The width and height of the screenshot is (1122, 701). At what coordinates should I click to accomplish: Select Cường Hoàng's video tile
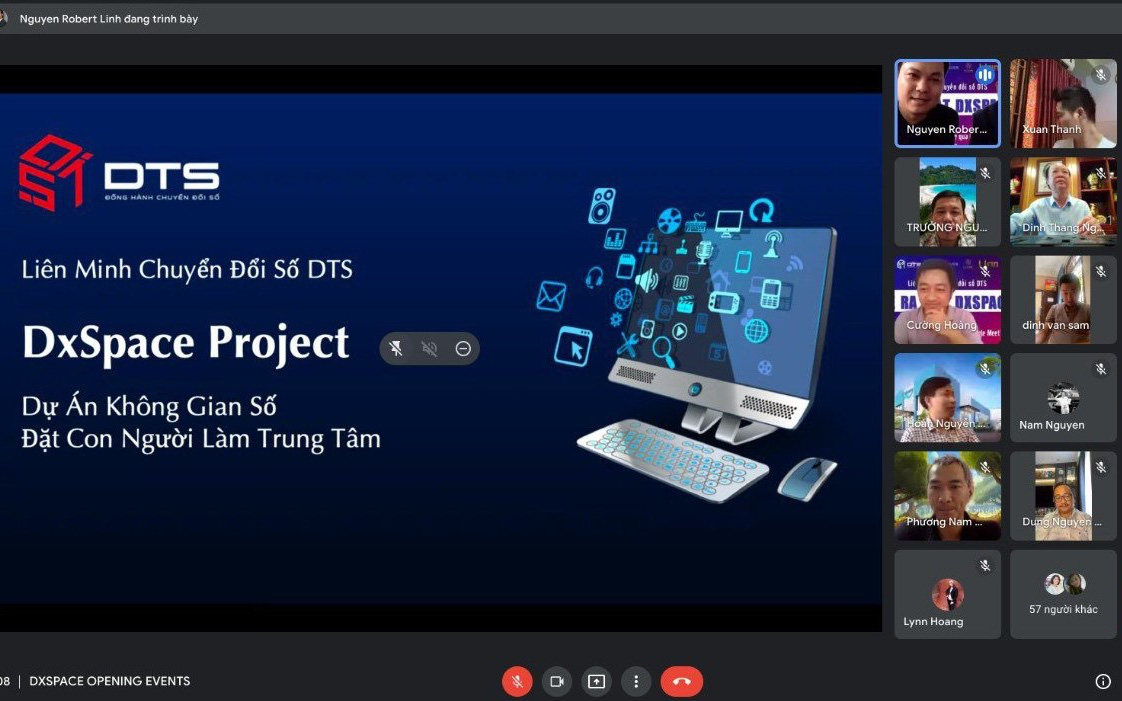[x=947, y=300]
